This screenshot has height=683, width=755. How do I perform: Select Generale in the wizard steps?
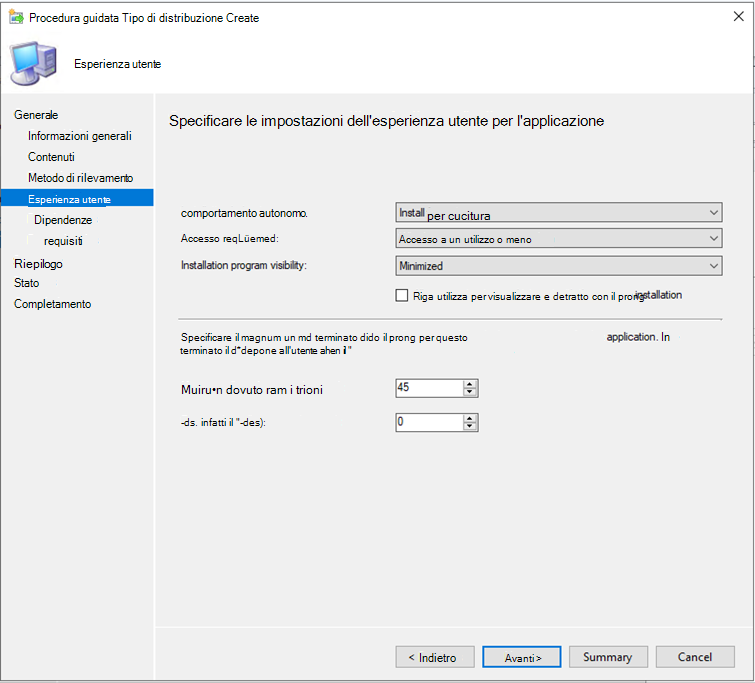(x=36, y=115)
